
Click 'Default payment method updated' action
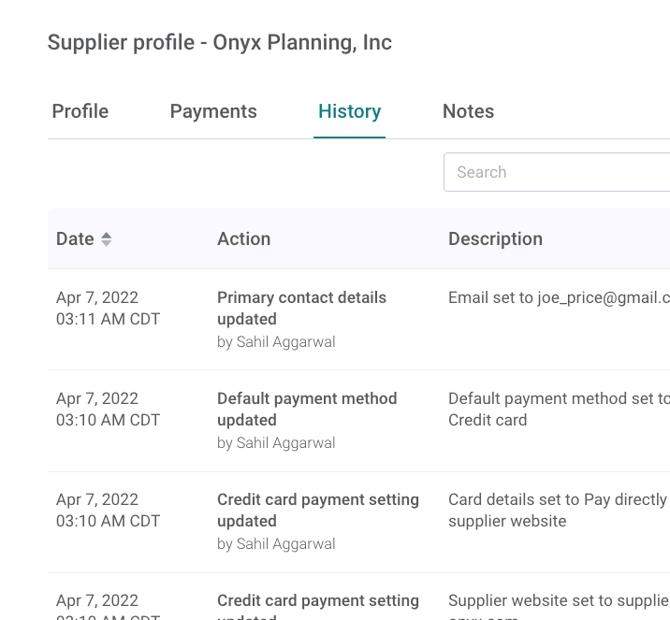(x=307, y=409)
